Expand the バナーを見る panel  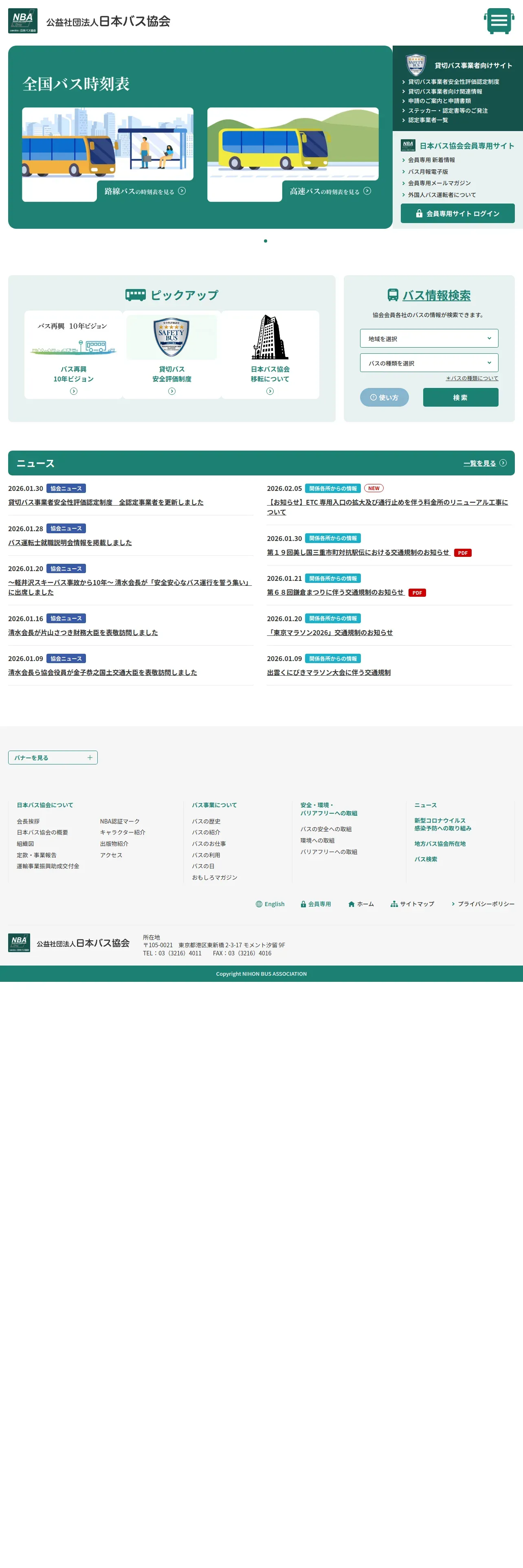click(x=53, y=758)
